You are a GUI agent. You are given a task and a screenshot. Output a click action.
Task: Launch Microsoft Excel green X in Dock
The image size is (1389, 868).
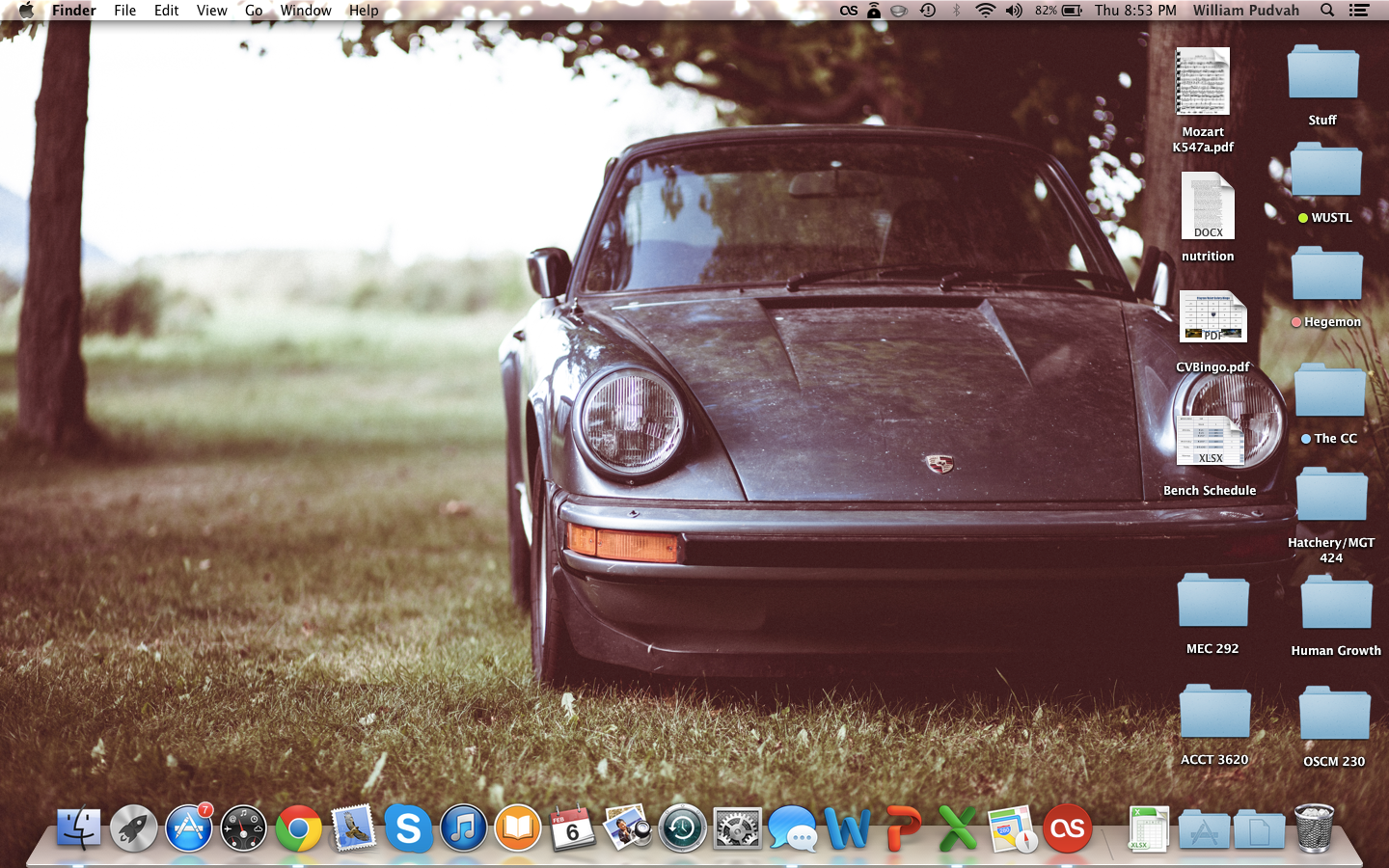[958, 828]
